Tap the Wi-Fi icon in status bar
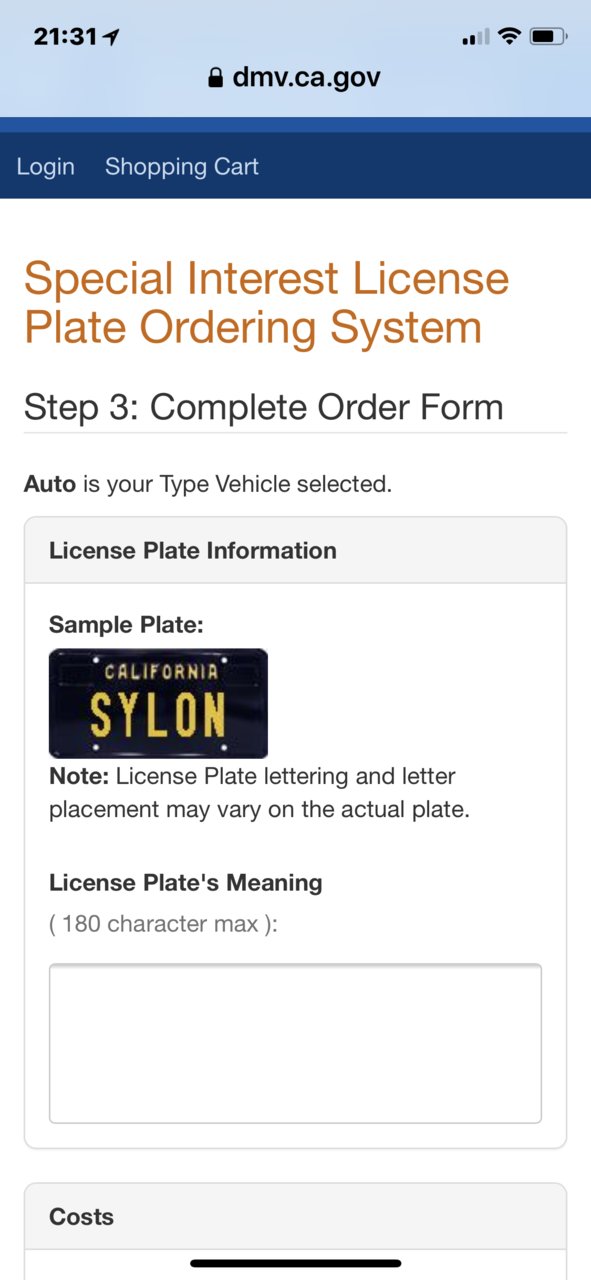Screen dimensions: 591x1280 pos(509,37)
